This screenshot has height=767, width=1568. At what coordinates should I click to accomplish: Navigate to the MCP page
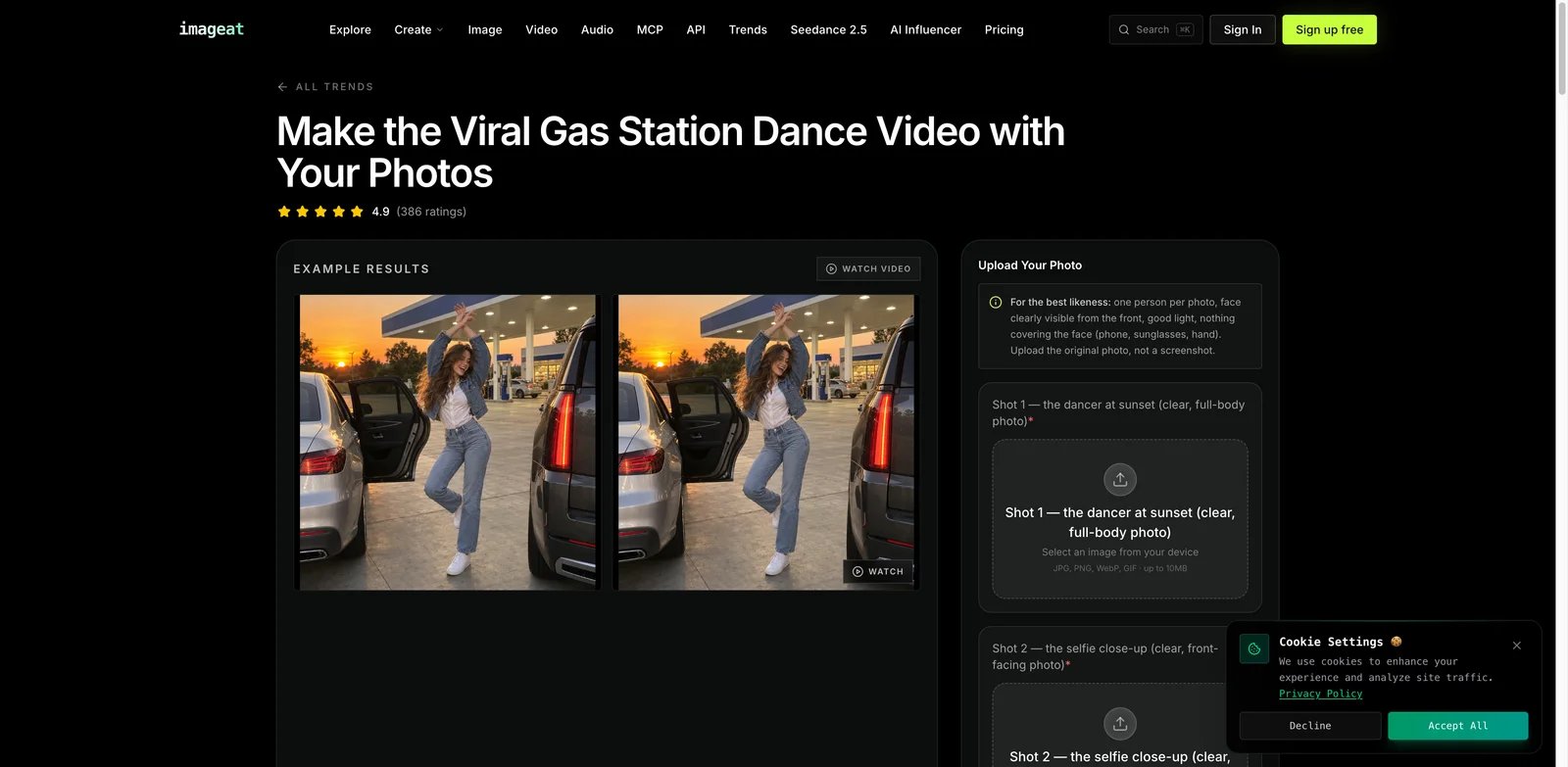pos(650,29)
